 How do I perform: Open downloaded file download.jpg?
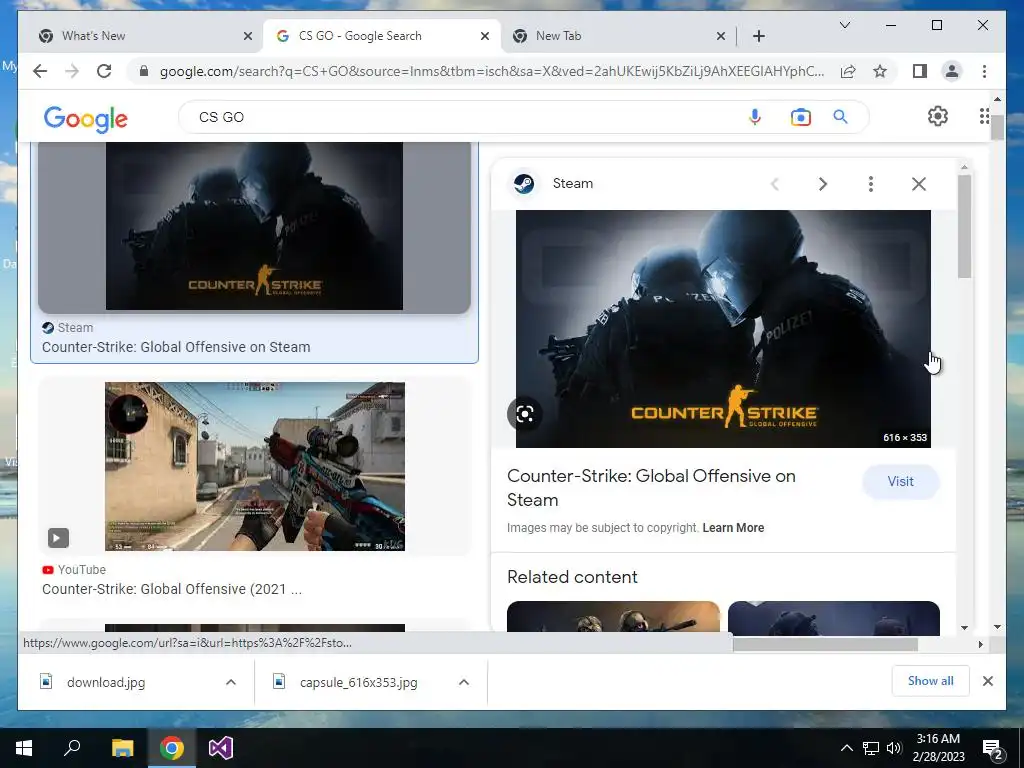(x=106, y=682)
